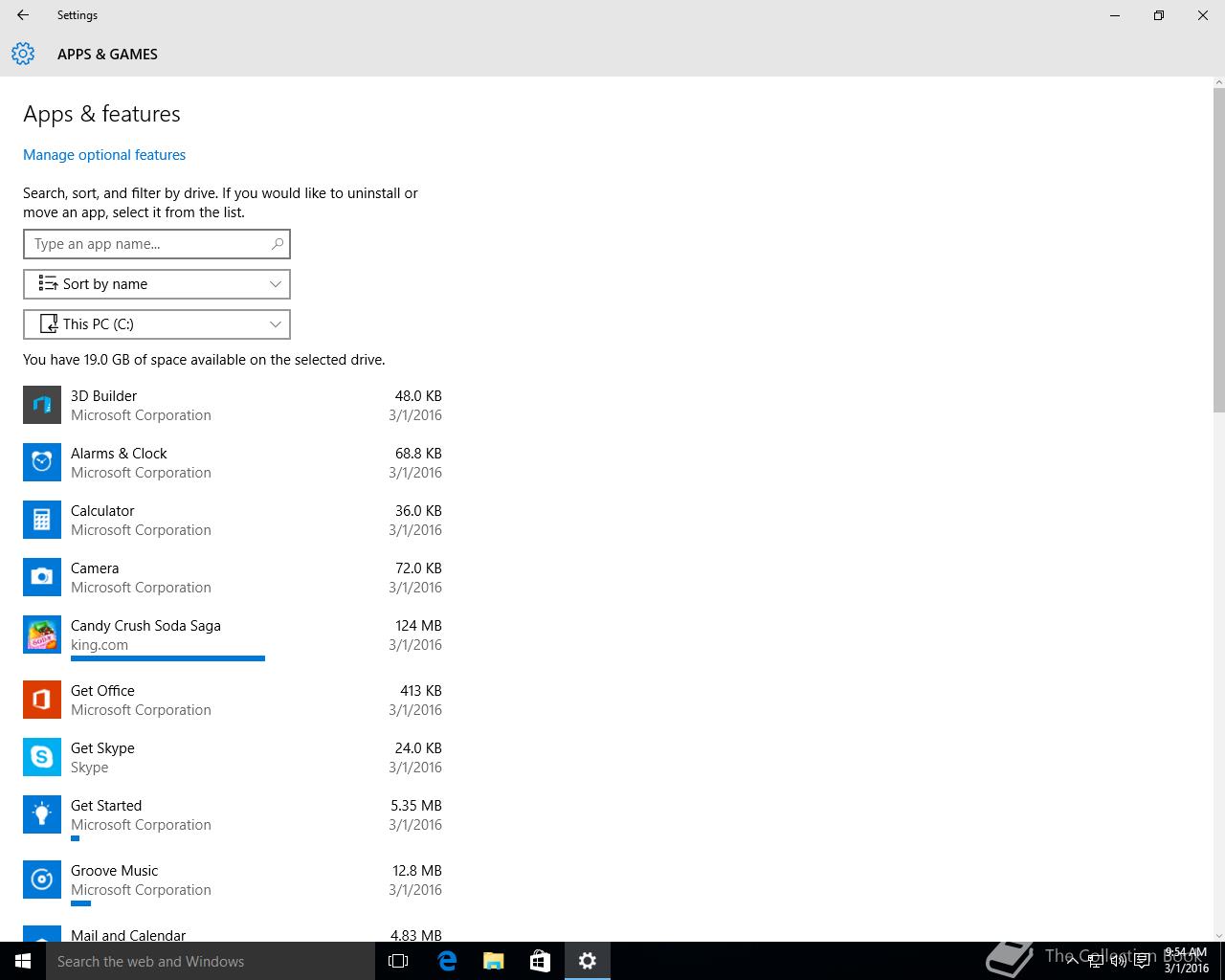
Task: Open the This PC (C:) drive dropdown
Action: [157, 324]
